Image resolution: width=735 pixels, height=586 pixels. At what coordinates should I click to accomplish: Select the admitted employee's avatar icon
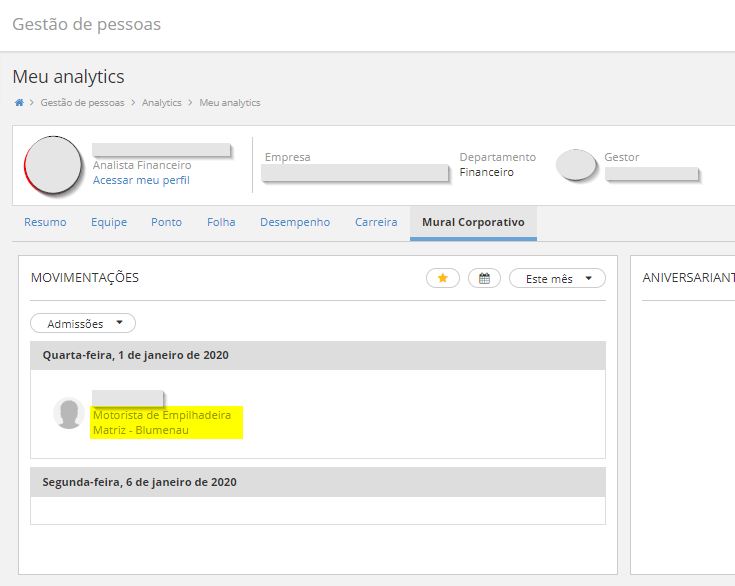(x=68, y=413)
